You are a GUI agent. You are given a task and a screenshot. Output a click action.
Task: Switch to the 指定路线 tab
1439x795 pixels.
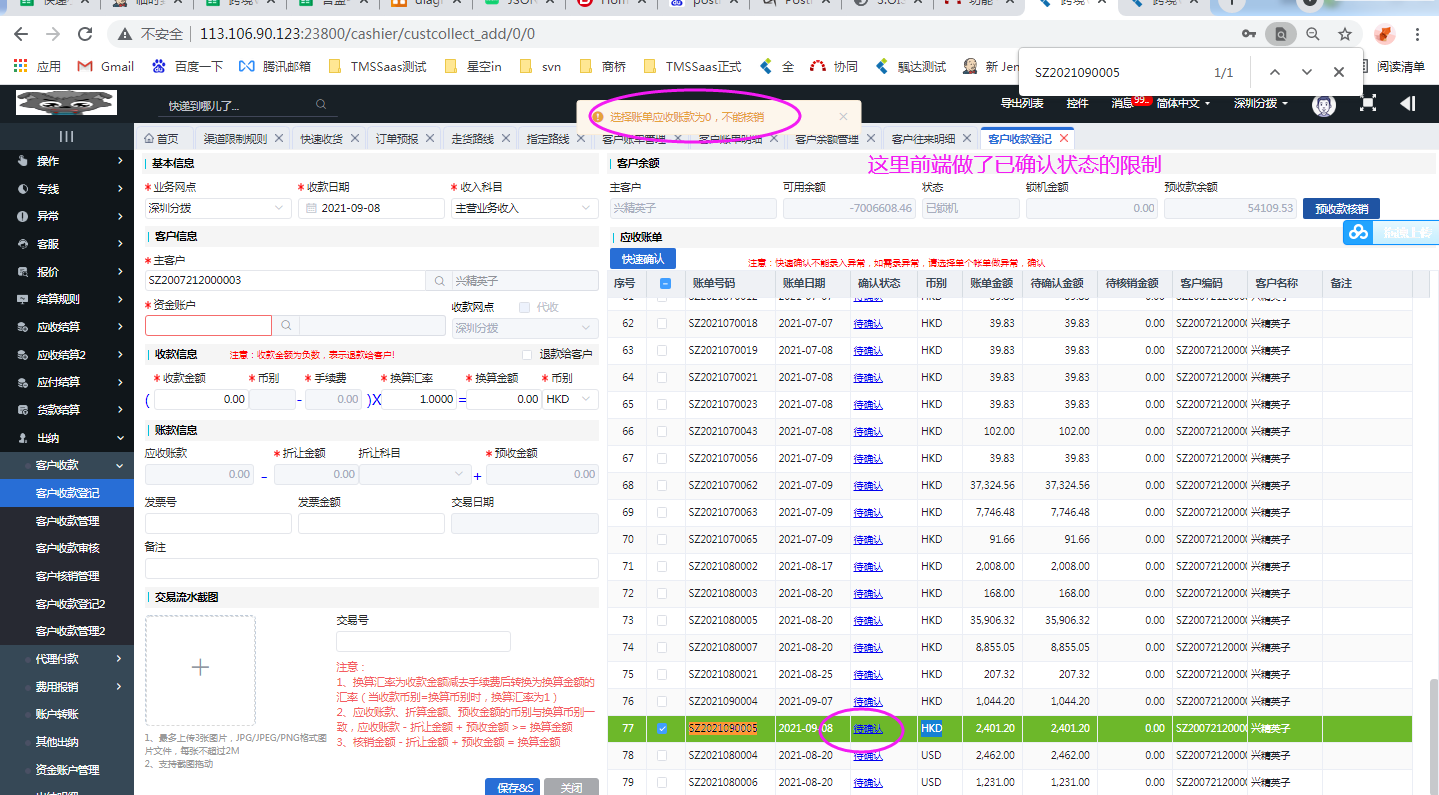pyautogui.click(x=547, y=139)
